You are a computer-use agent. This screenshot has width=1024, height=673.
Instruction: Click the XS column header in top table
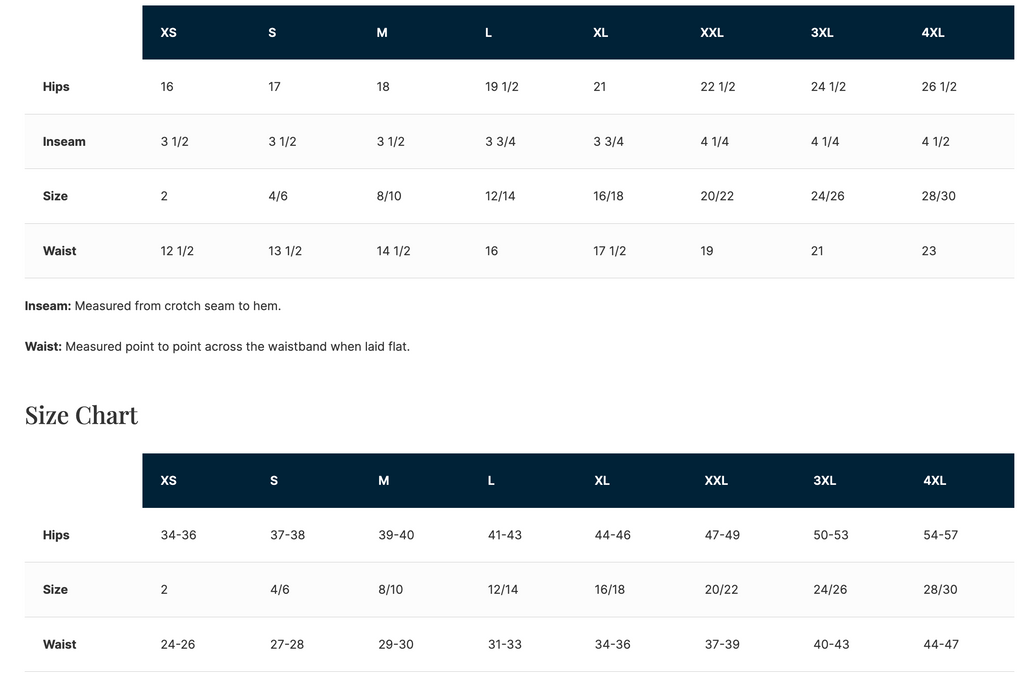point(168,33)
